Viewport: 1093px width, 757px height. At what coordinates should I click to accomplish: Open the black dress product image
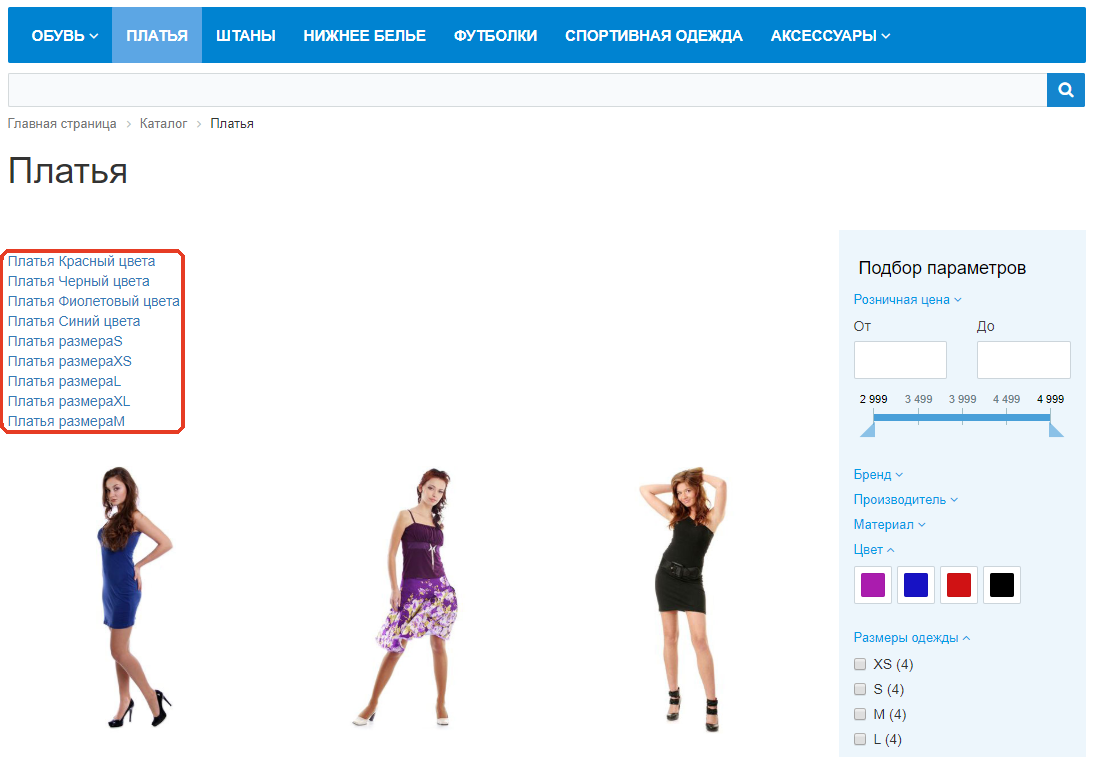point(684,599)
